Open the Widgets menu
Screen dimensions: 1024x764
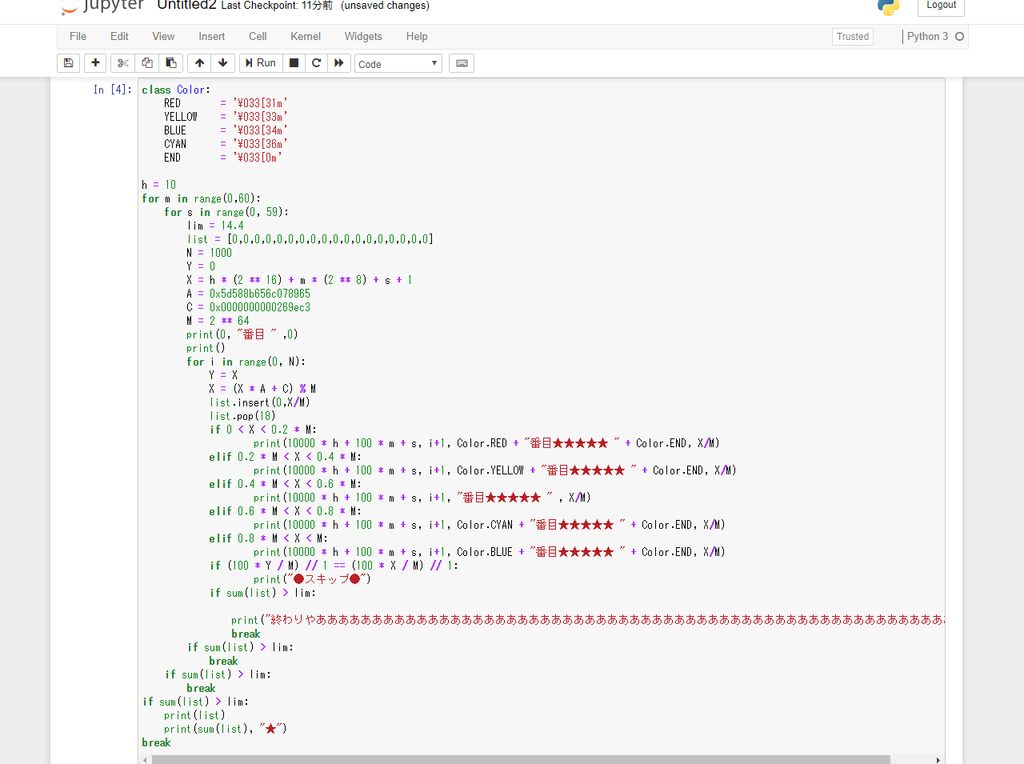tap(363, 37)
